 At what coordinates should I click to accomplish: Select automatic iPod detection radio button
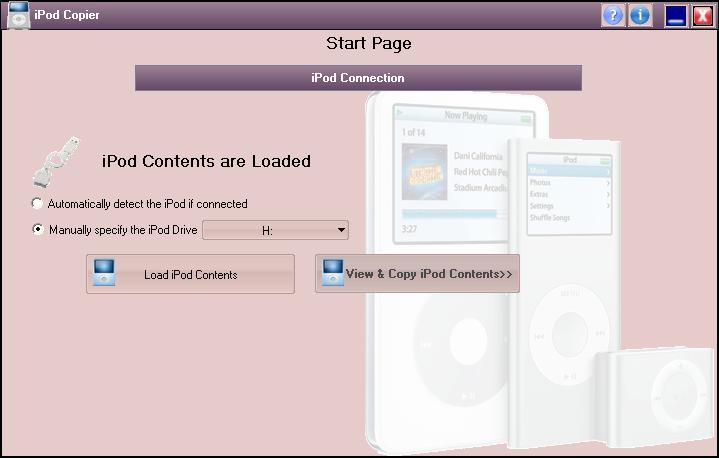tap(37, 203)
